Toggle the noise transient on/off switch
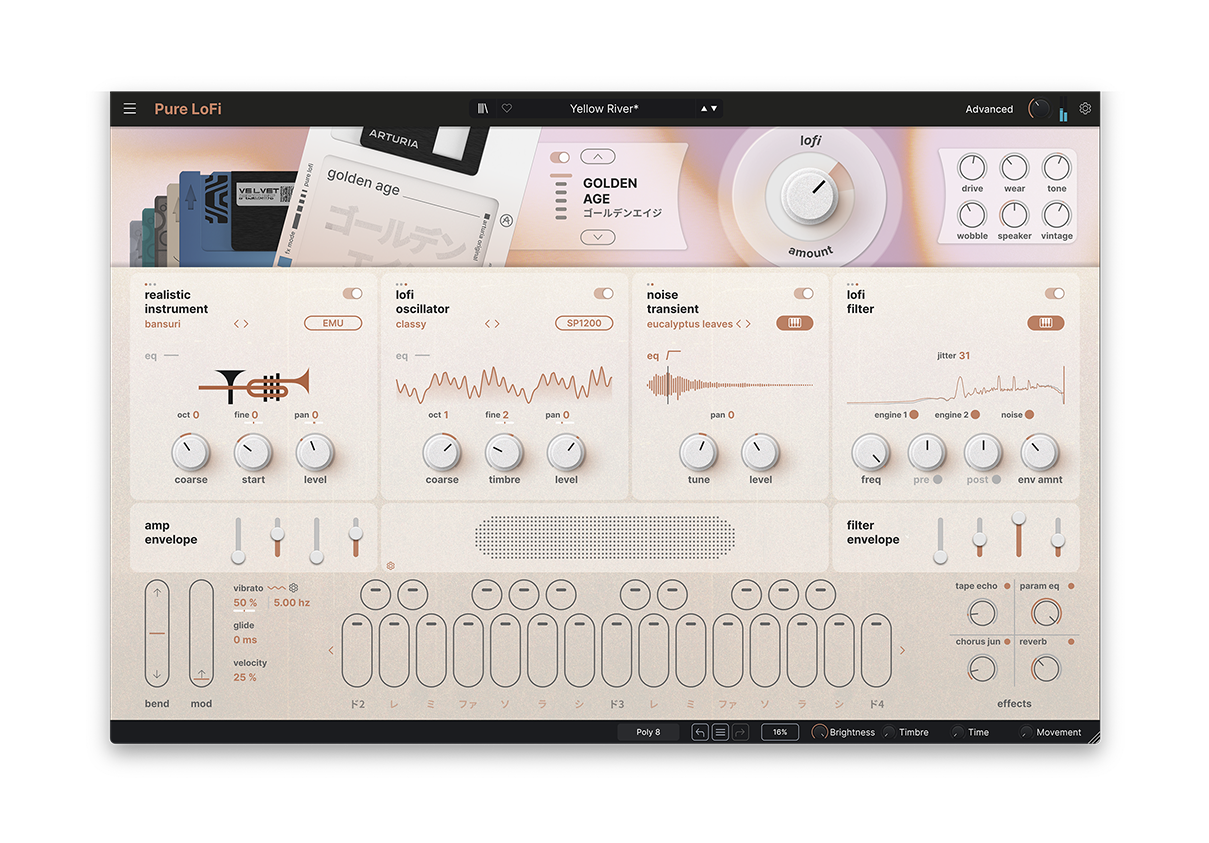The height and width of the screenshot is (843, 1209). point(804,294)
